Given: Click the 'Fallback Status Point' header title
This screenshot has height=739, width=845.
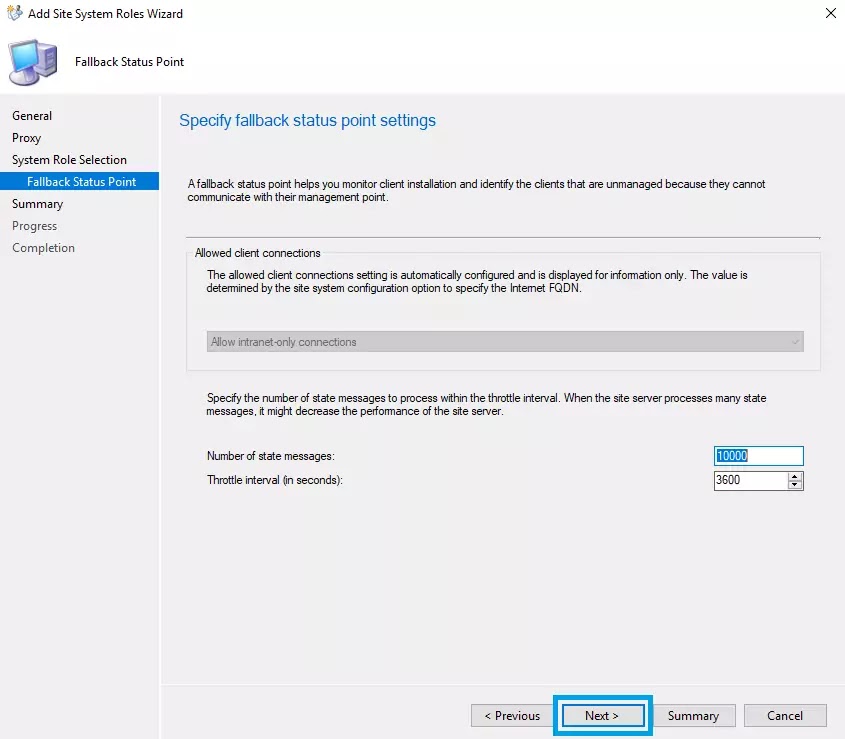Looking at the screenshot, I should [x=129, y=62].
